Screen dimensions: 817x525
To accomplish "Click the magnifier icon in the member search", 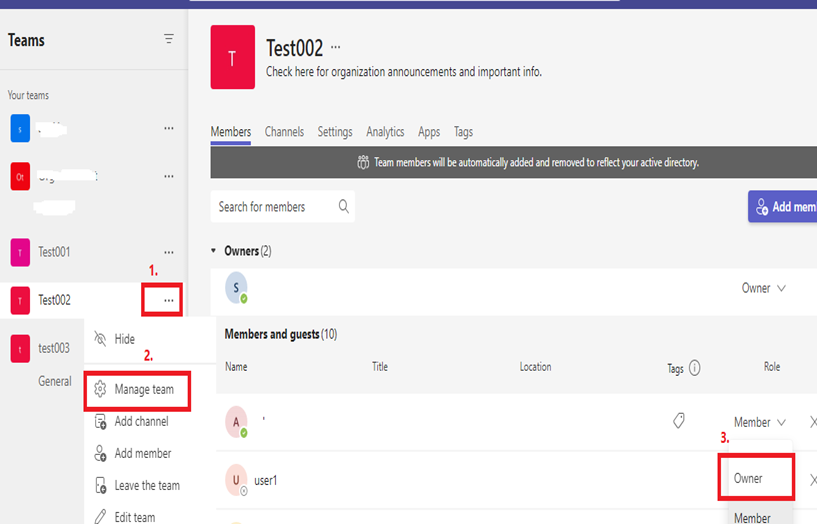I will pyautogui.click(x=344, y=206).
